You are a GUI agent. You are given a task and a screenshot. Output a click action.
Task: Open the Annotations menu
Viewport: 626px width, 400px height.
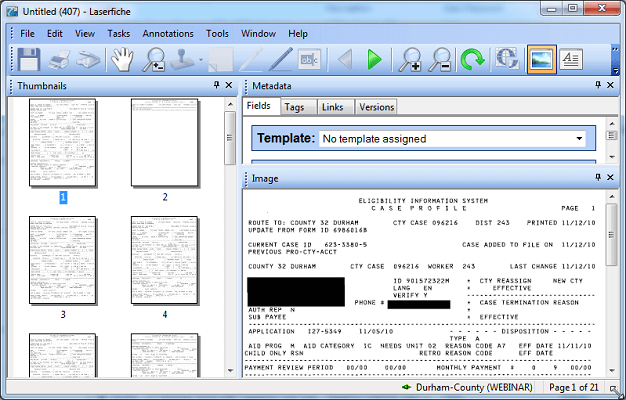(x=168, y=34)
